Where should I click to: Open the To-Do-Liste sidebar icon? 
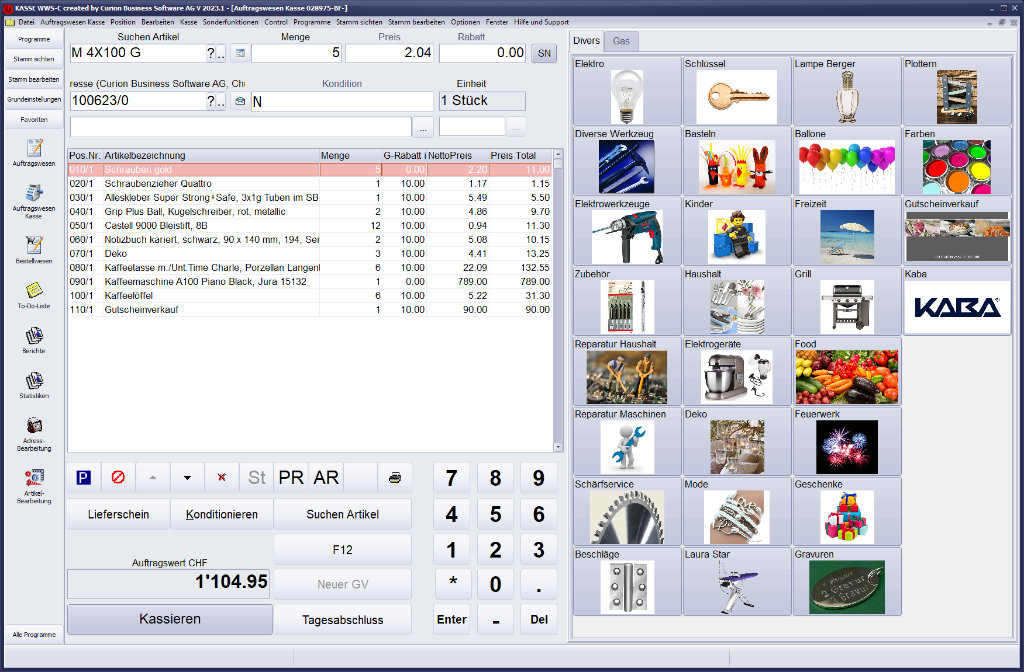34,294
